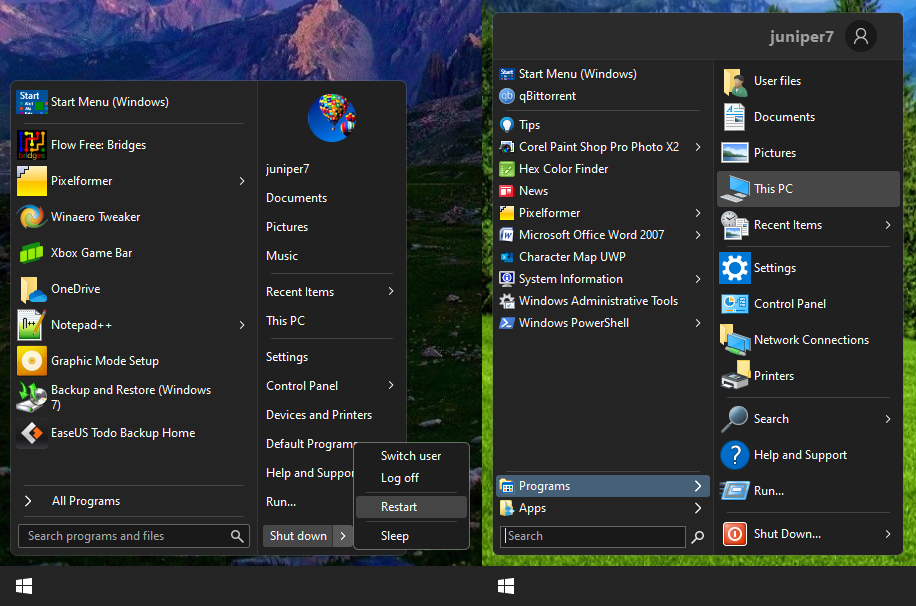Click Character Map UWP icon

pos(506,257)
